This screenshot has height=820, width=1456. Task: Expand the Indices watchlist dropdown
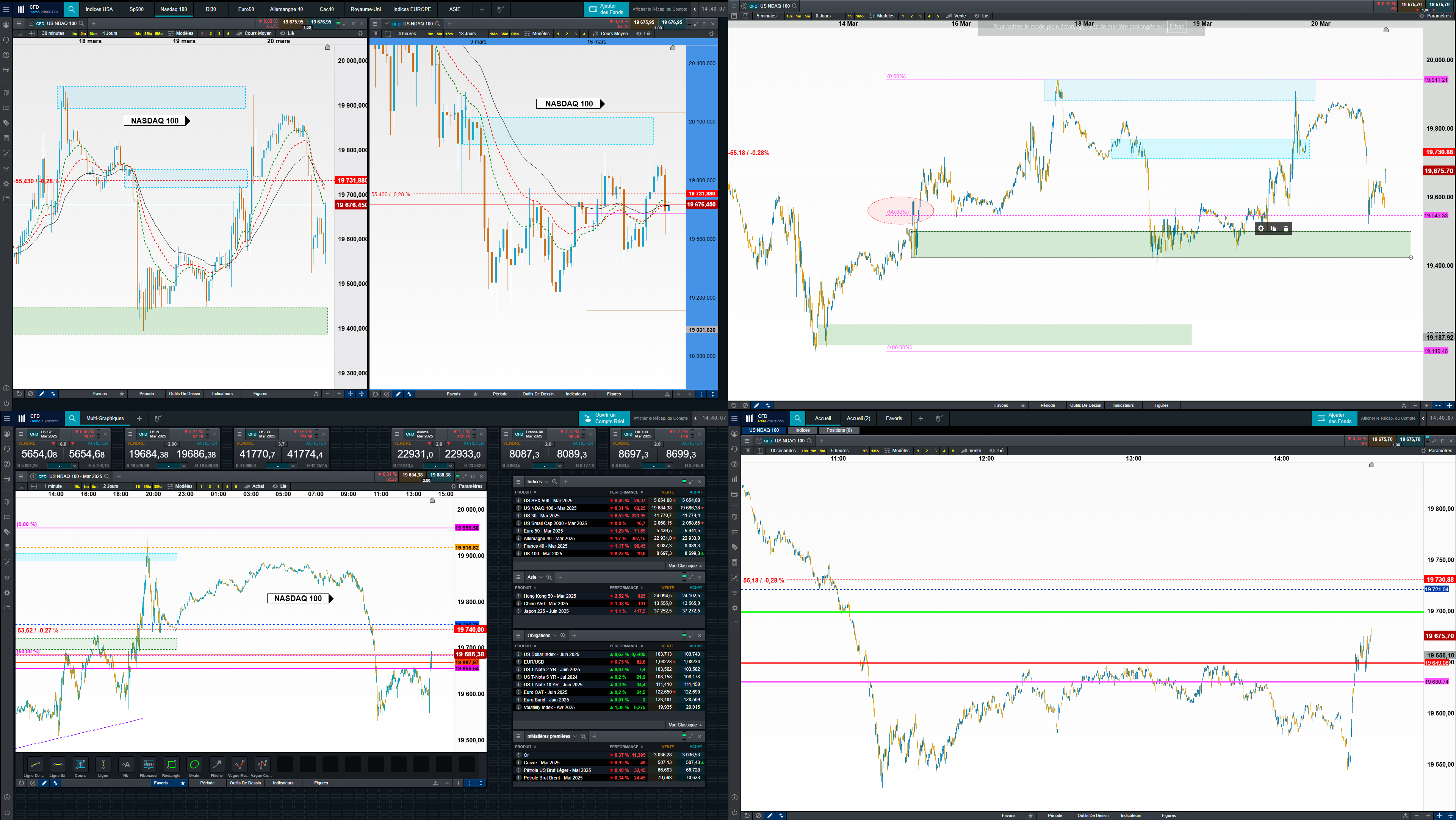(546, 482)
